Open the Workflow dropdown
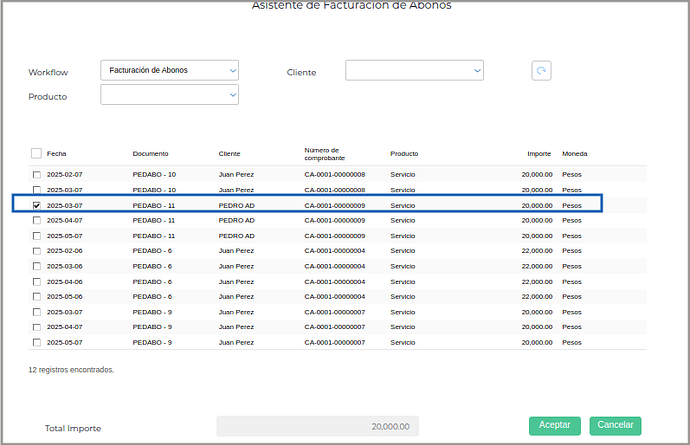The height and width of the screenshot is (445, 690). [x=170, y=71]
